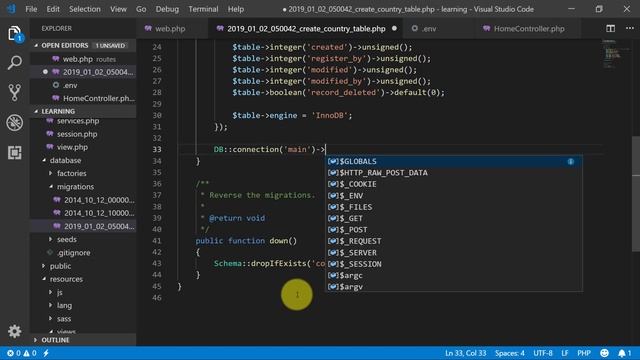Open .env in Open Editors list
Screen dimensions: 640x360
coord(83,85)
